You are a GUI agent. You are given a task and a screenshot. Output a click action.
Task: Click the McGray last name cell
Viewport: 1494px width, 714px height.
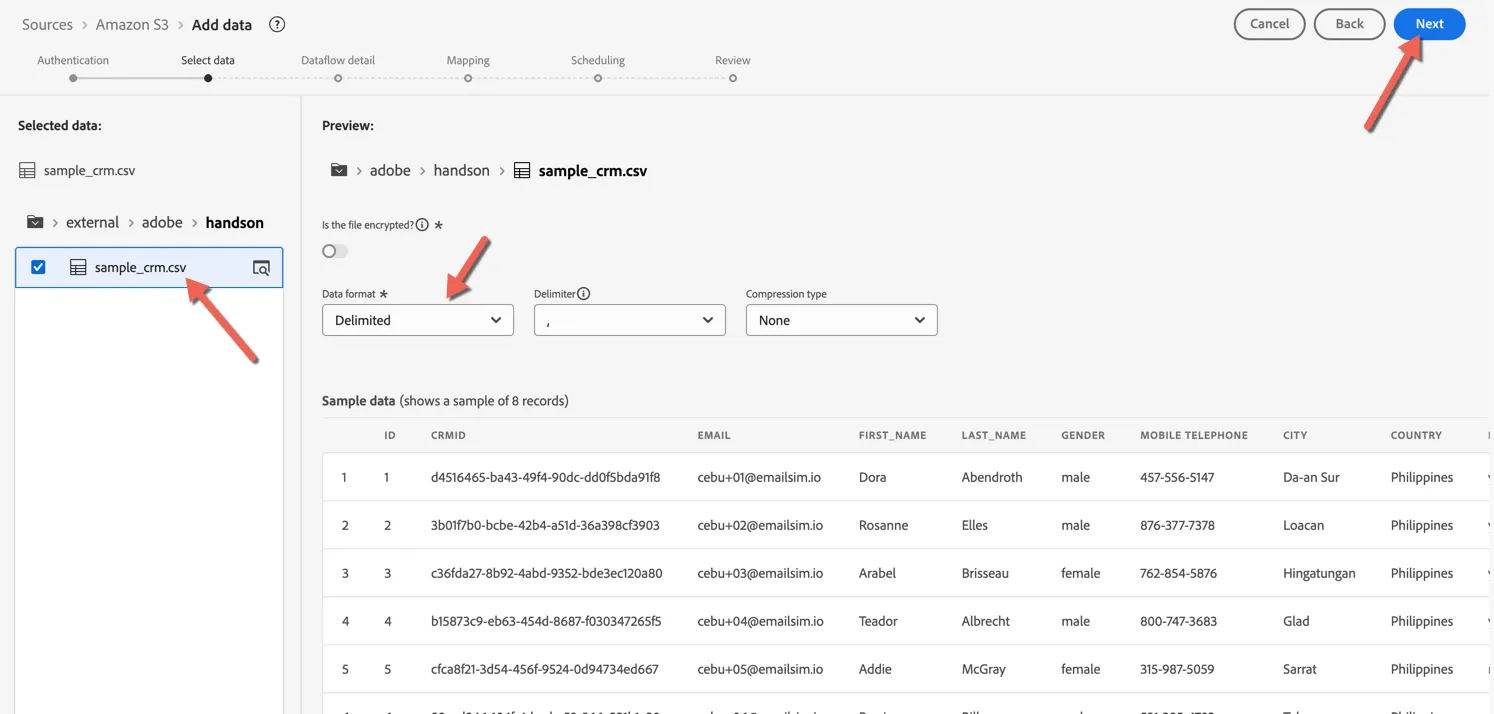[x=983, y=669]
